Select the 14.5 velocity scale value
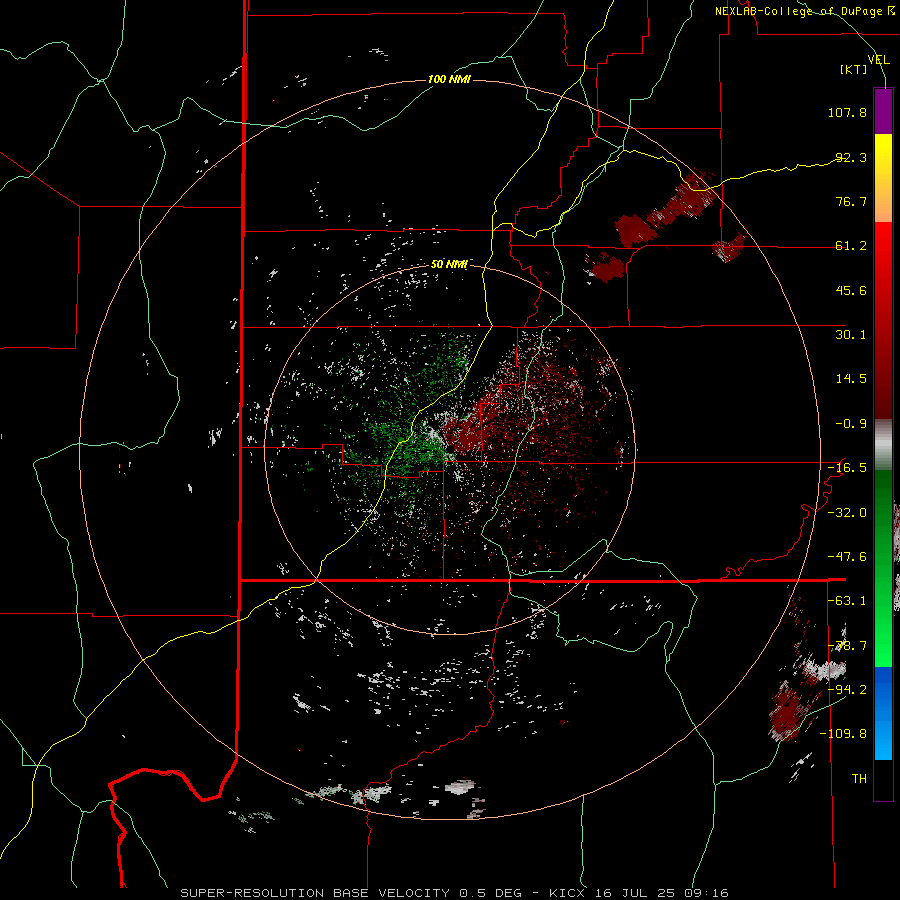 851,379
